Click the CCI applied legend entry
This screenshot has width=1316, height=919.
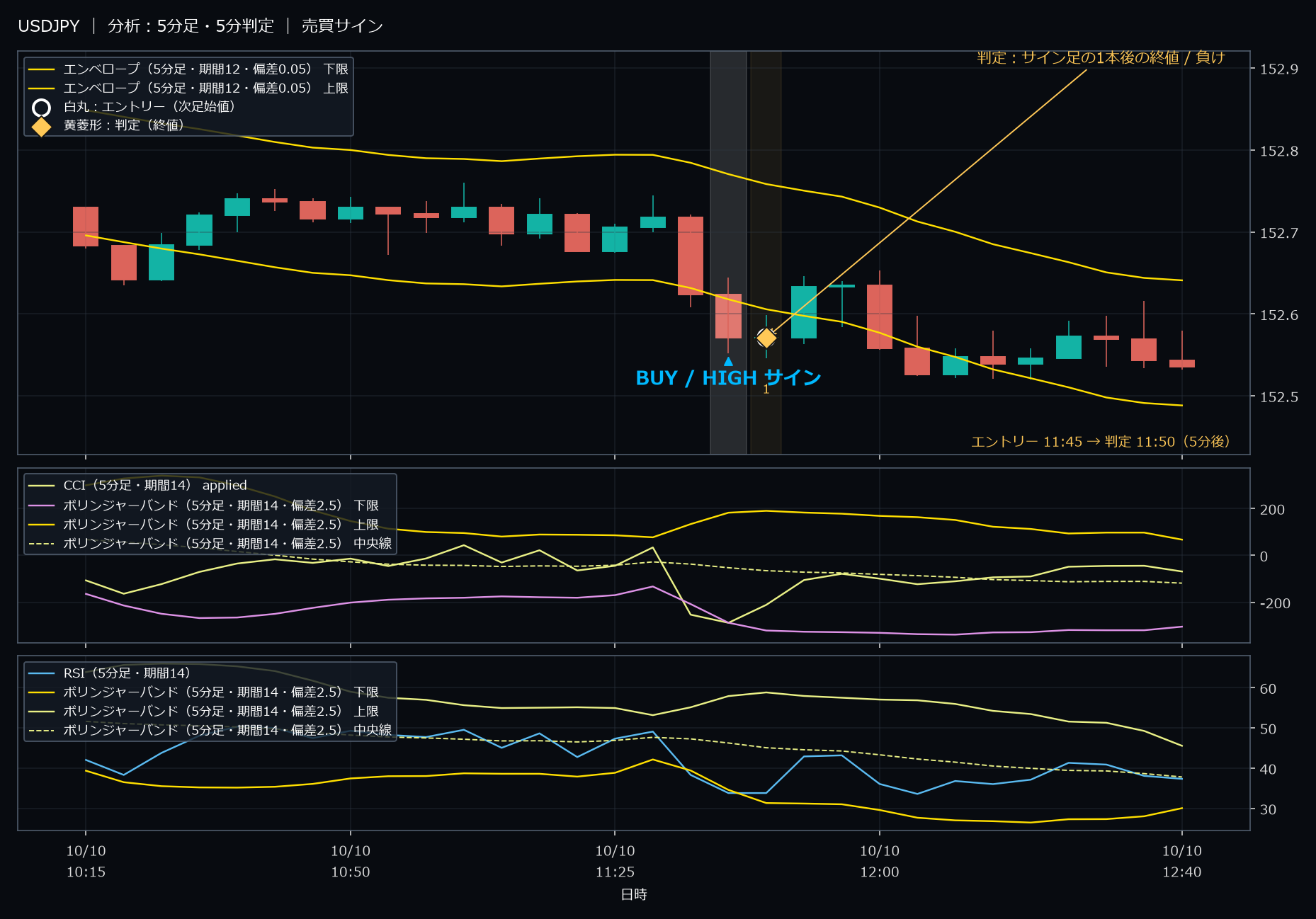138,486
